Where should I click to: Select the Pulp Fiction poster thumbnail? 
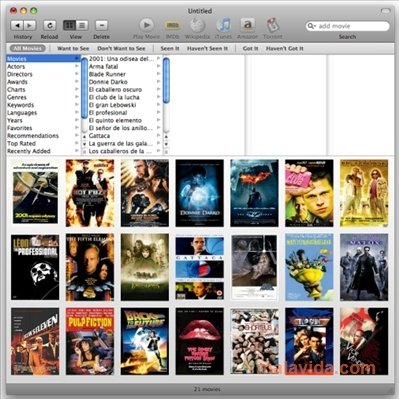(x=90, y=341)
